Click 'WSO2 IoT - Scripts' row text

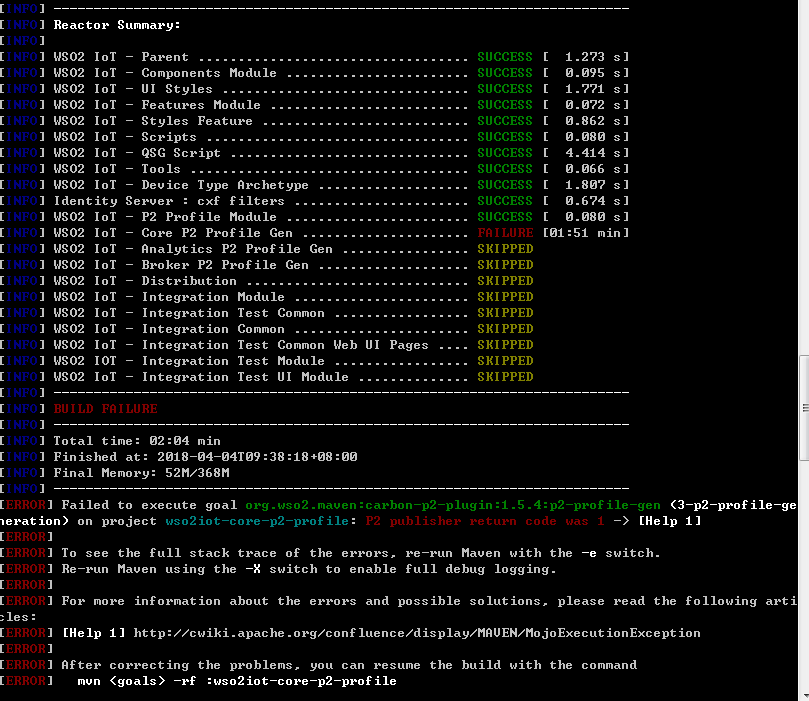point(125,137)
